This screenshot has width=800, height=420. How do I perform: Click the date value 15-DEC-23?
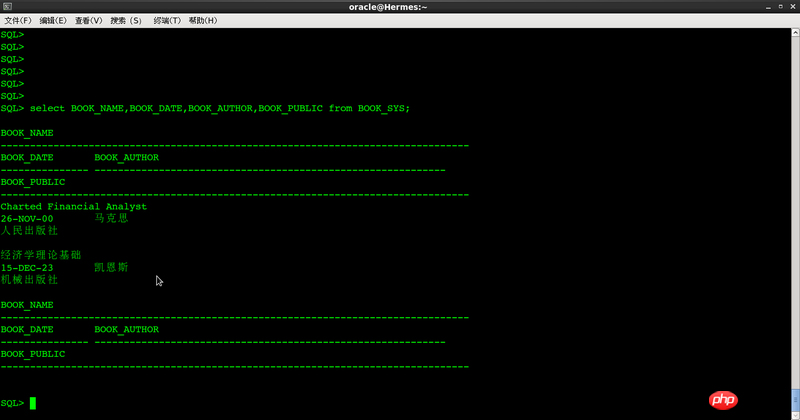pyautogui.click(x=27, y=268)
